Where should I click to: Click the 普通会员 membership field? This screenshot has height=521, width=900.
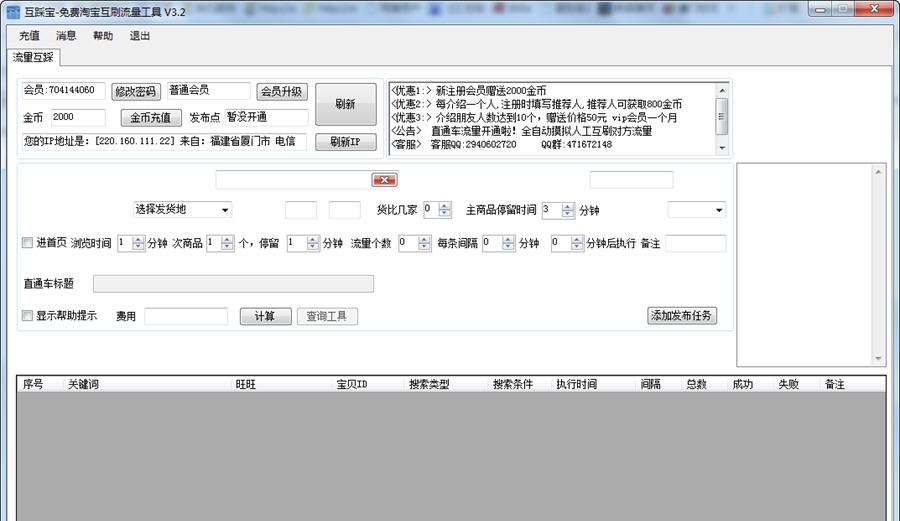[209, 90]
